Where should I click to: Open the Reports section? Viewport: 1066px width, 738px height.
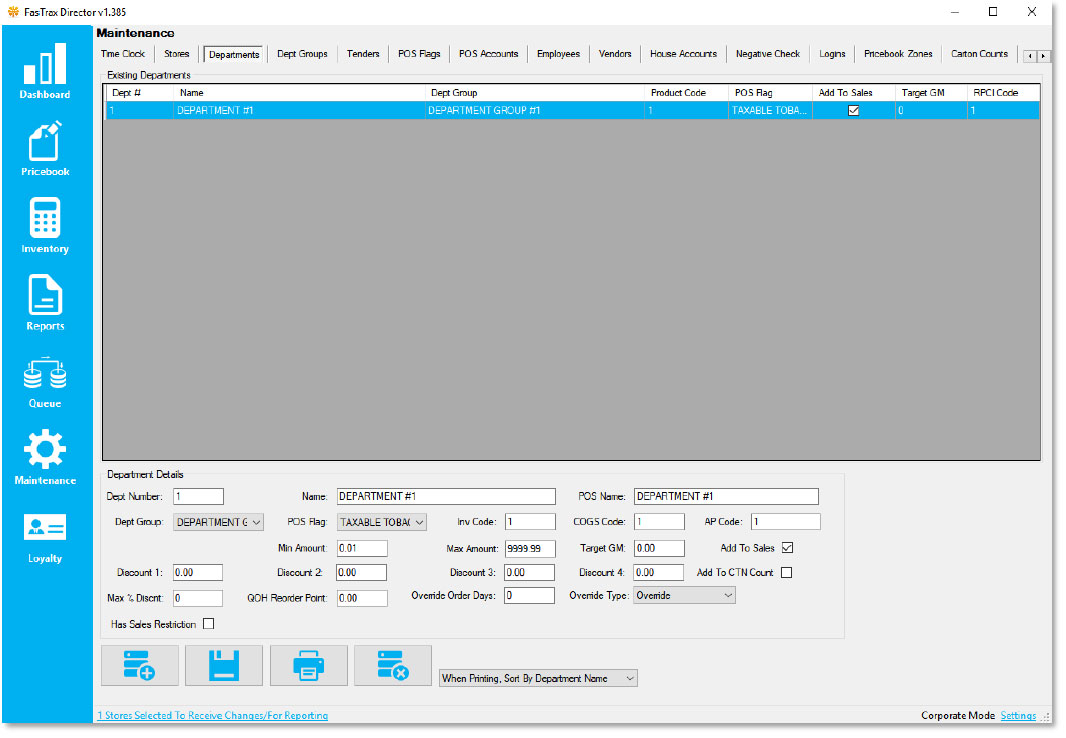click(x=45, y=303)
